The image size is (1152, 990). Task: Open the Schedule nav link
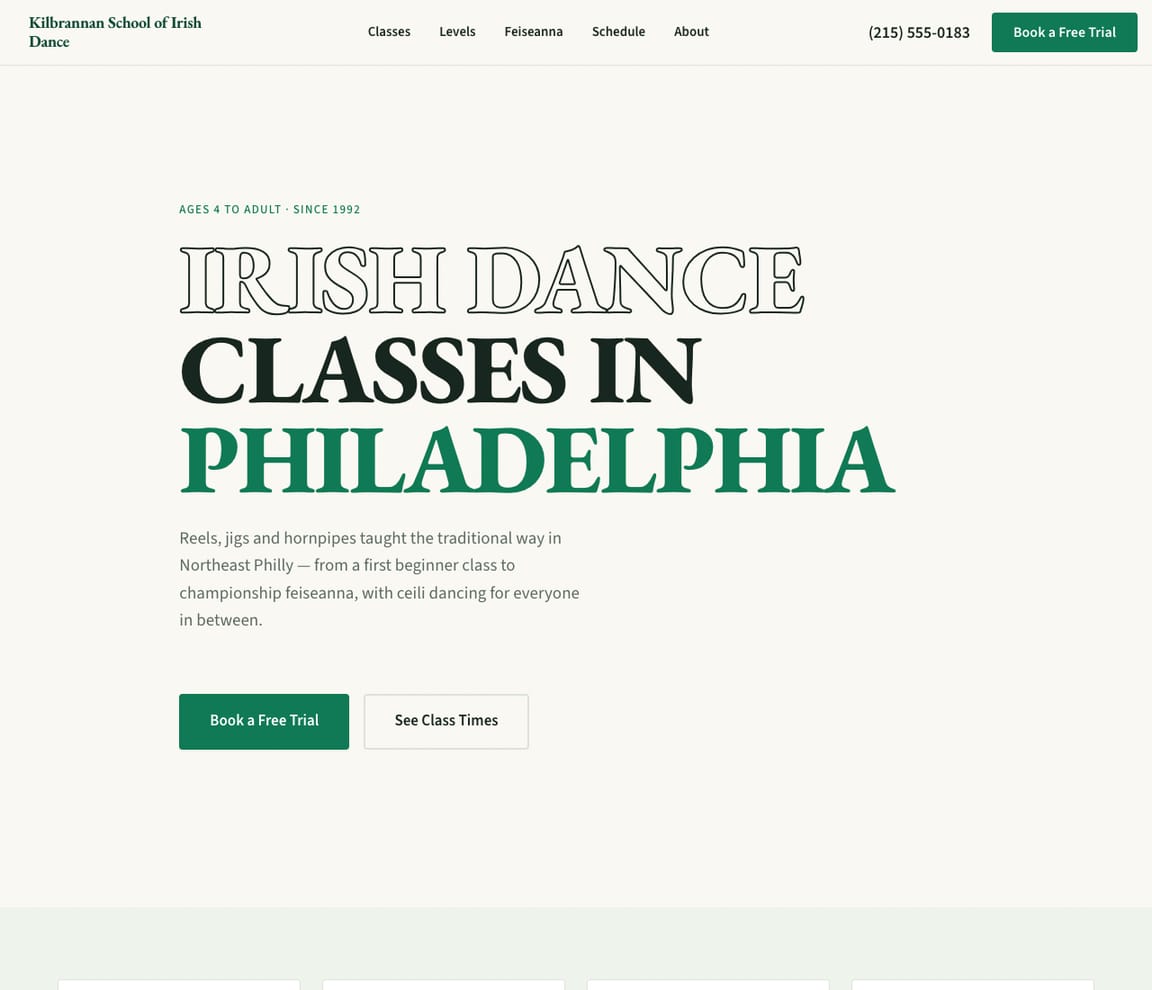tap(619, 32)
